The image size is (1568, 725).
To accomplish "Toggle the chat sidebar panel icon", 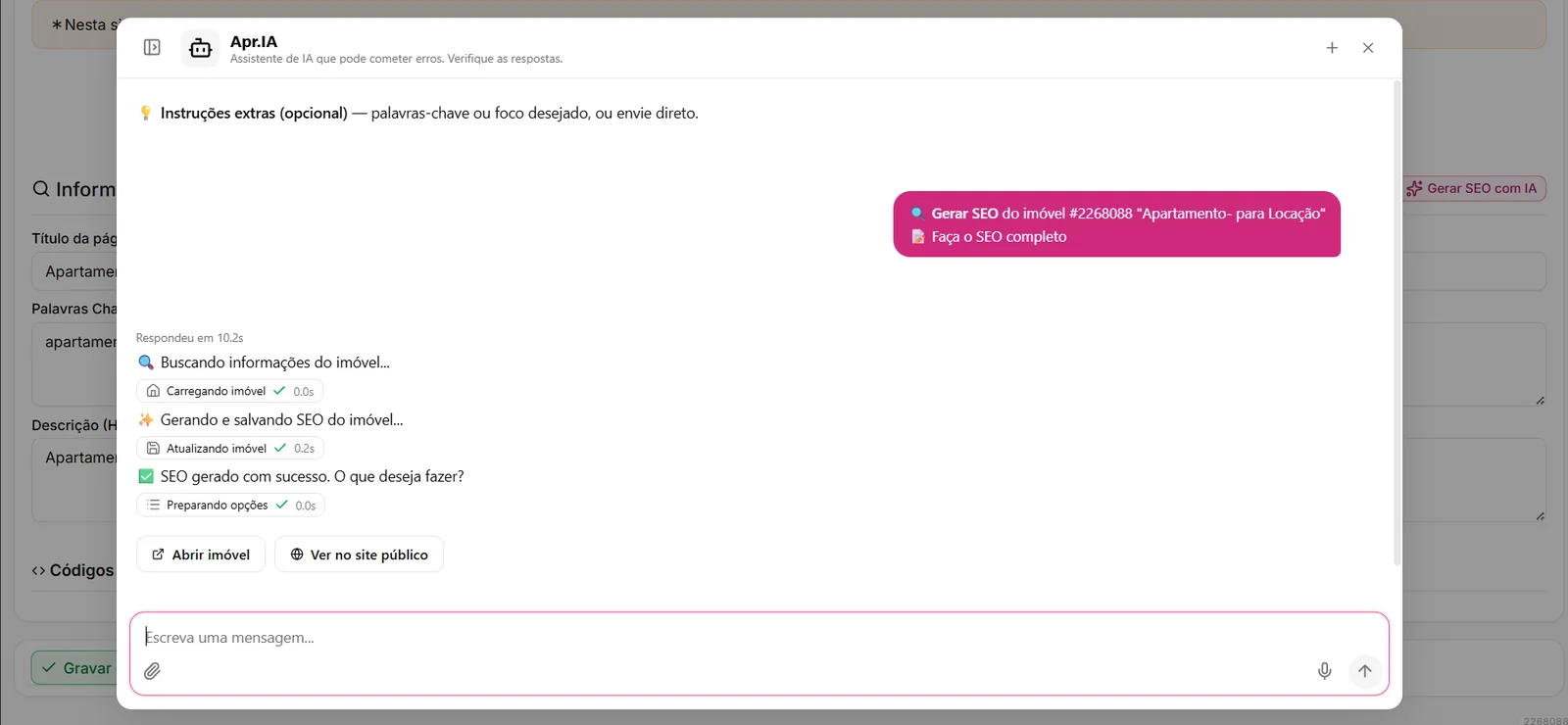I will [x=152, y=47].
